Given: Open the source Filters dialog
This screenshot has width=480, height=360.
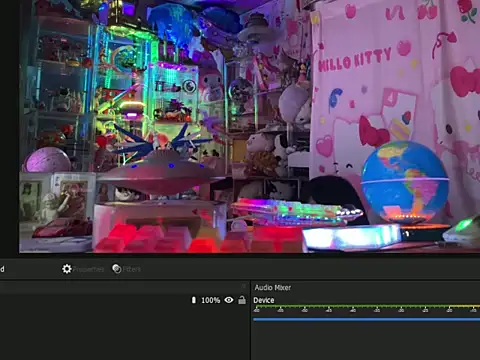Looking at the screenshot, I should coord(127,269).
